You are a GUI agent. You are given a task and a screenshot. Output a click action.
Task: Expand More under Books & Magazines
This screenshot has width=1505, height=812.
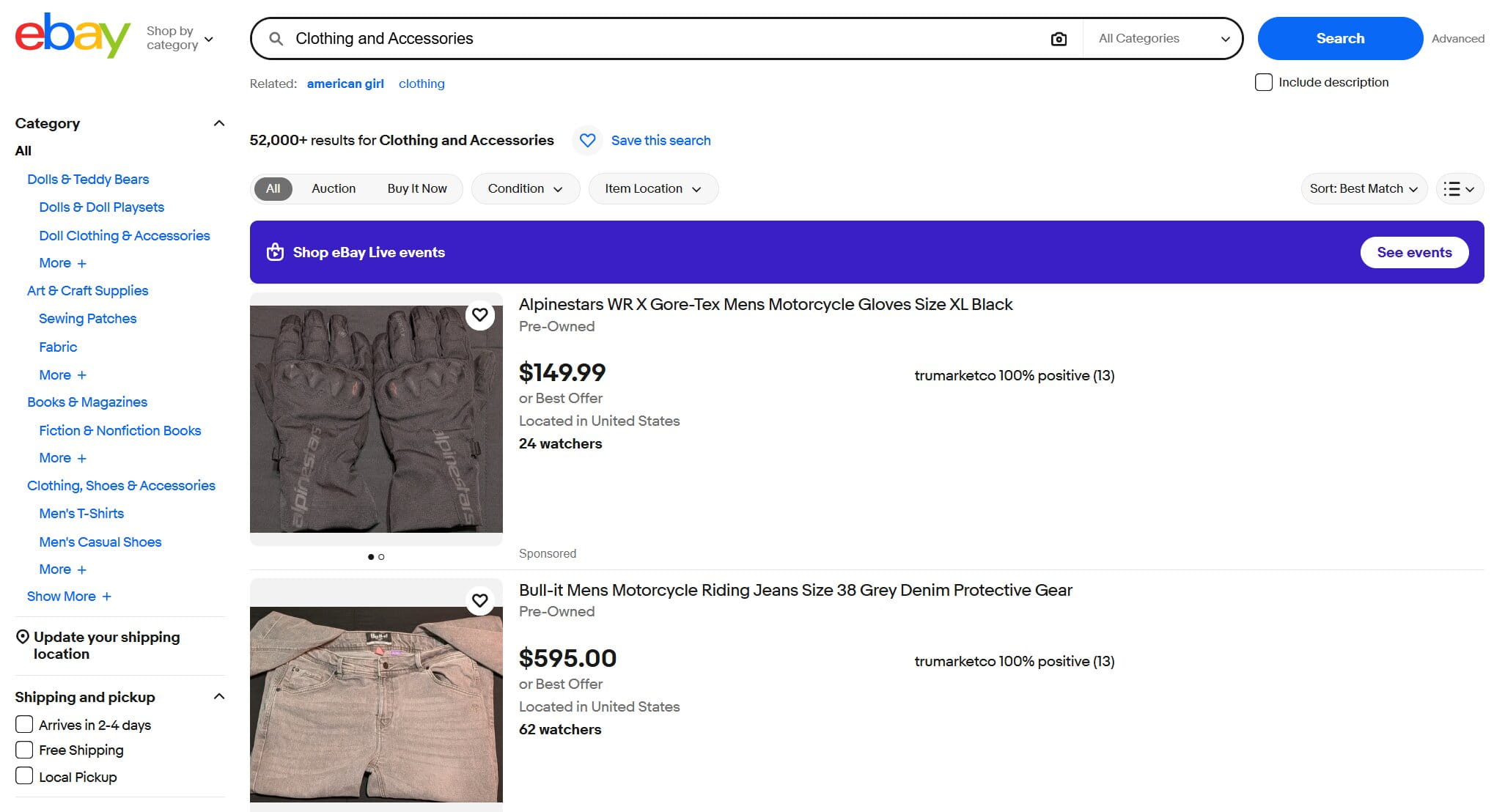tap(62, 458)
